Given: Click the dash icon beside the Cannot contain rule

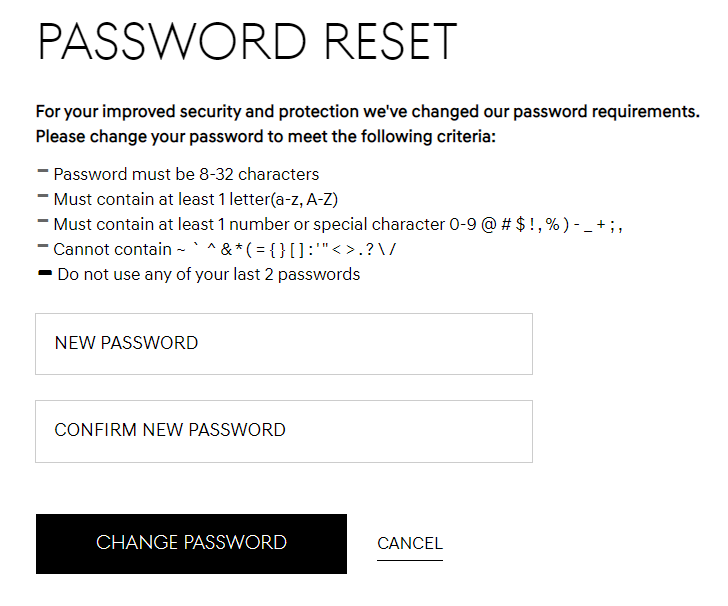Looking at the screenshot, I should click(x=42, y=247).
